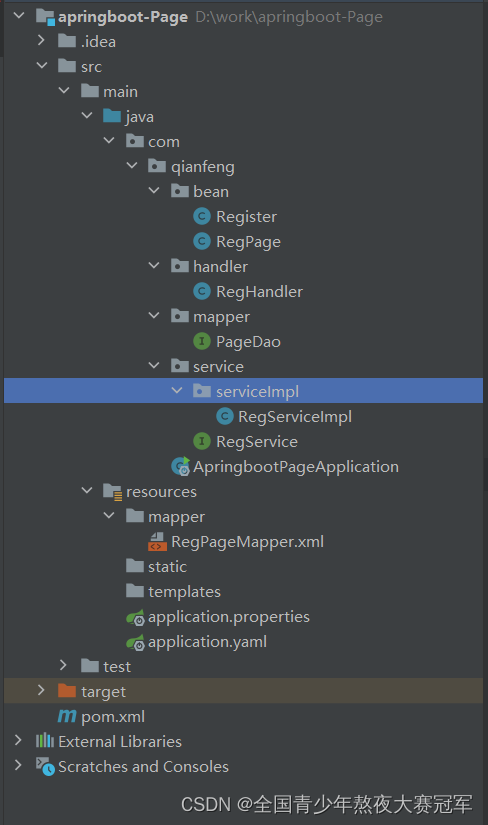This screenshot has width=488, height=825.
Task: Click the application.yaml Spring config icon
Action: point(135,642)
